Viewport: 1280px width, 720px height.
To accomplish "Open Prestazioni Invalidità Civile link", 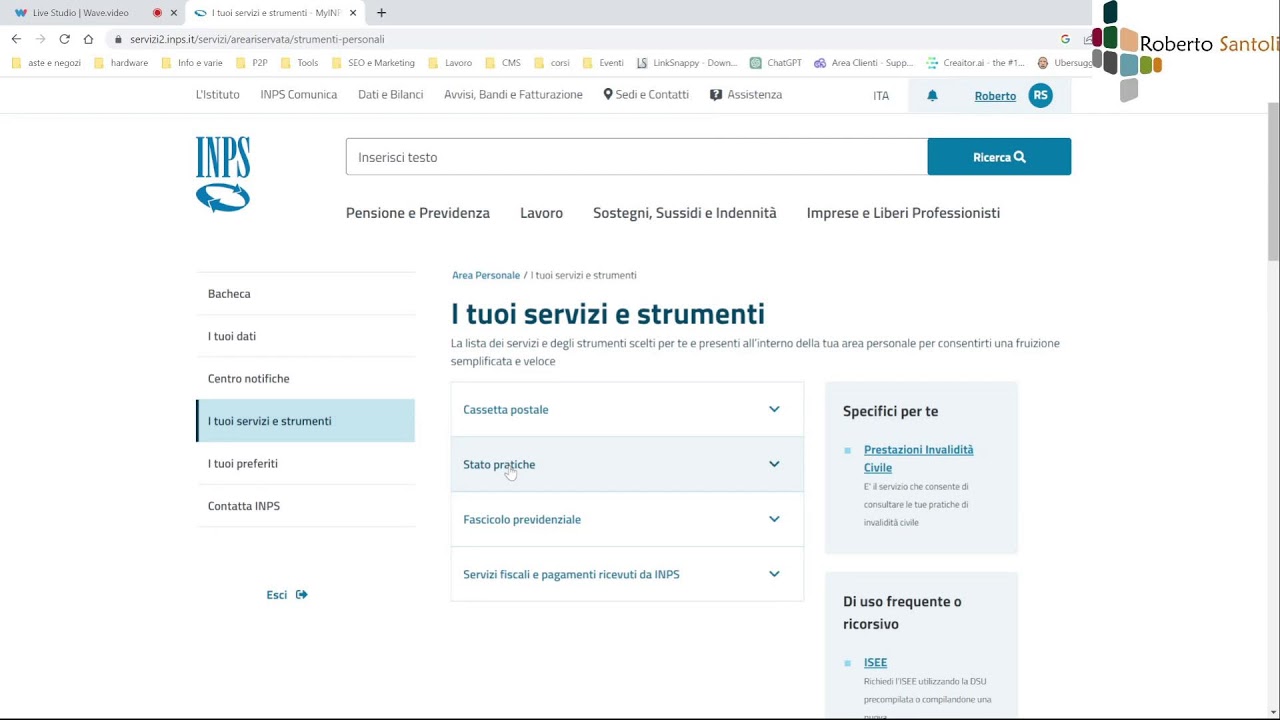I will 918,459.
